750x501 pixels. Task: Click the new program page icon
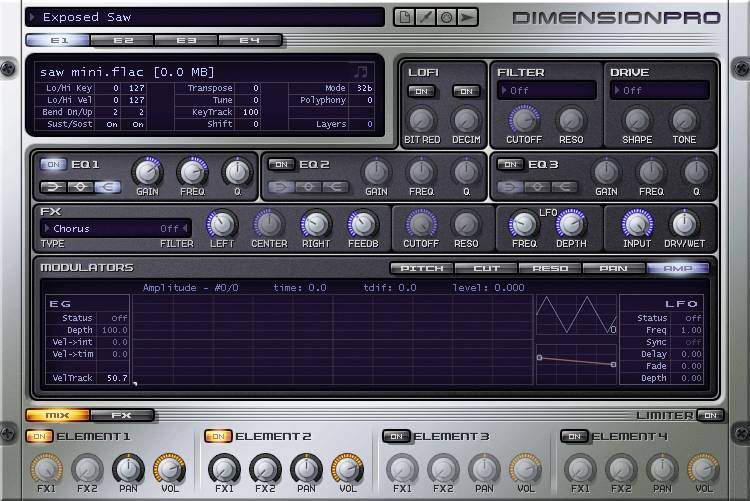tap(403, 17)
